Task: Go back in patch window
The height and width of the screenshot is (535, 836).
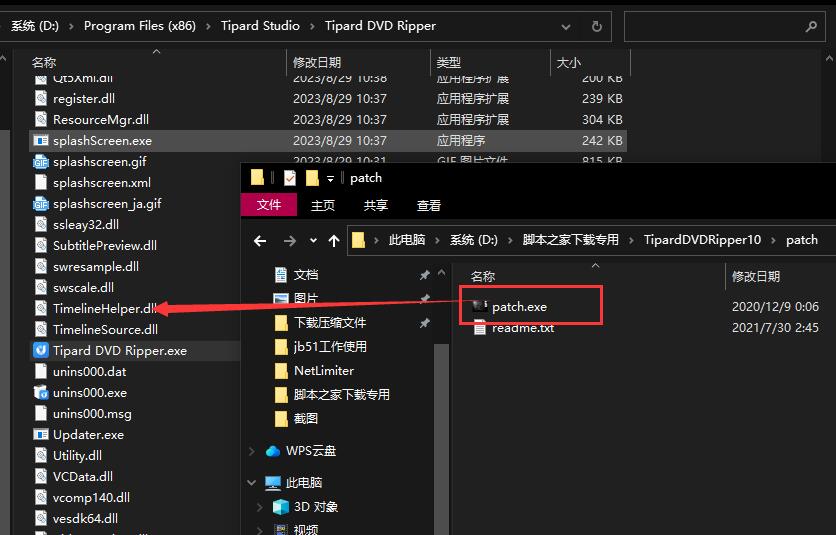Action: [260, 241]
